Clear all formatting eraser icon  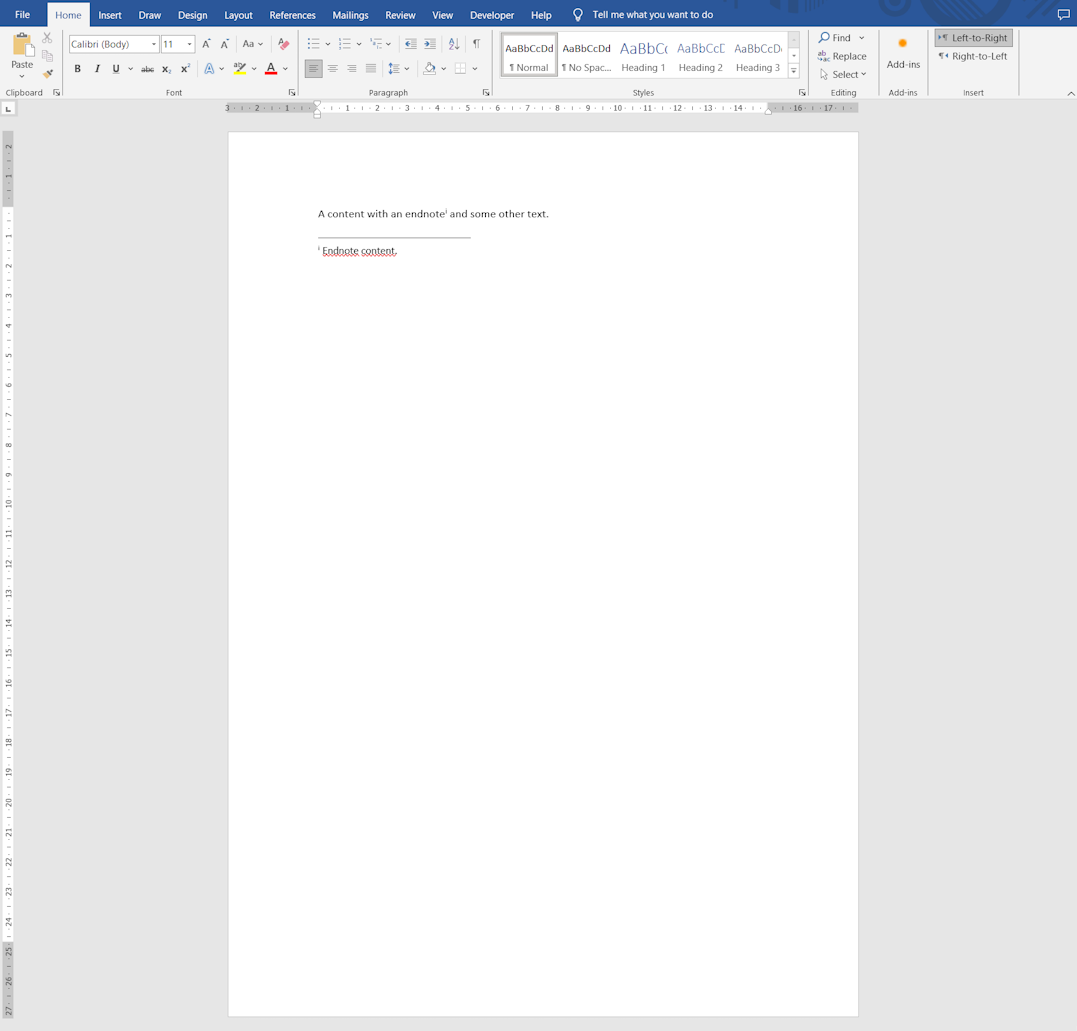pyautogui.click(x=284, y=44)
